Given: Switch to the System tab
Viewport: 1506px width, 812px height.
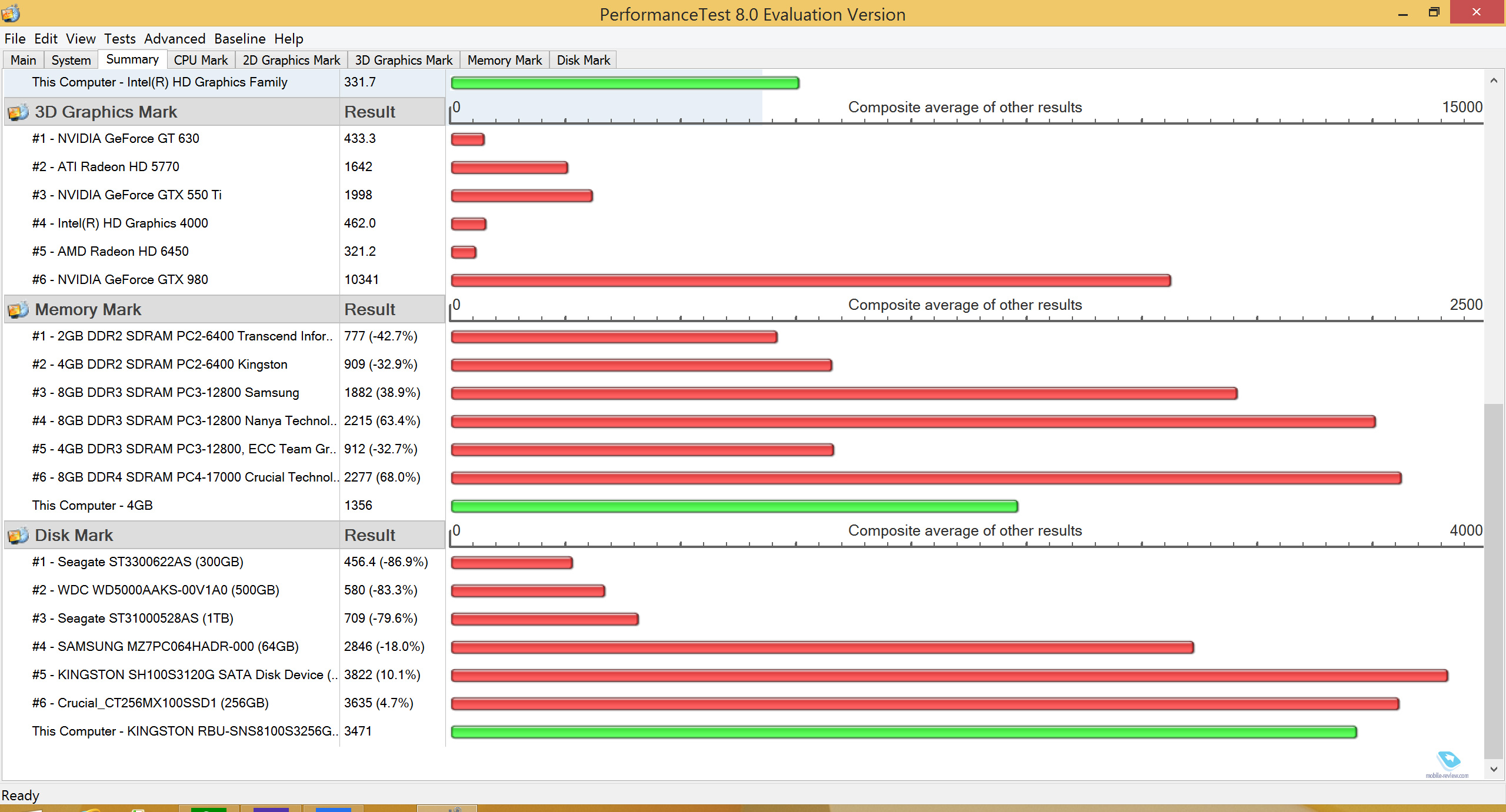Looking at the screenshot, I should coord(71,60).
